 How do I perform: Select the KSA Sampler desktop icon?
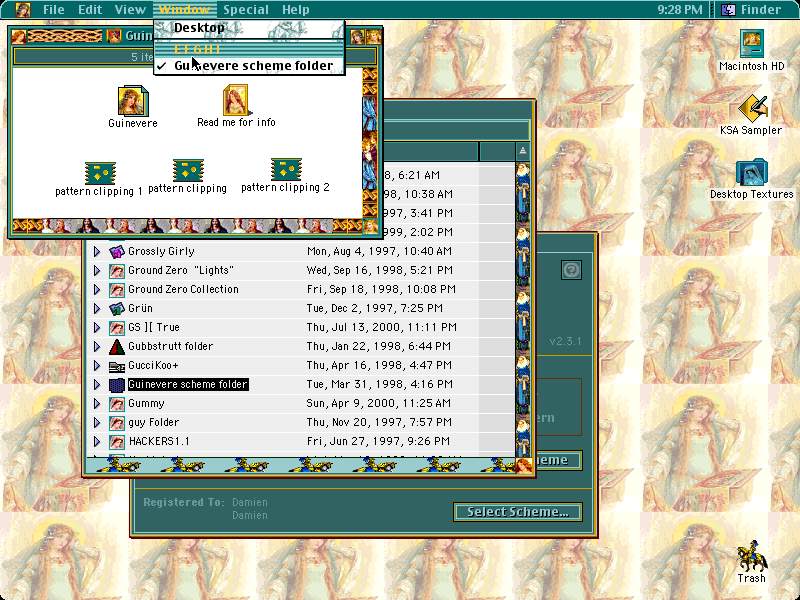point(752,108)
